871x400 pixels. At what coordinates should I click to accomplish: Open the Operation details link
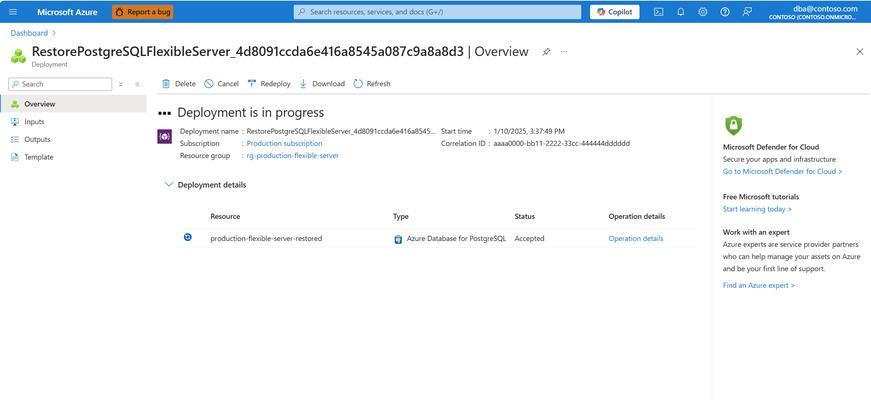tap(635, 238)
